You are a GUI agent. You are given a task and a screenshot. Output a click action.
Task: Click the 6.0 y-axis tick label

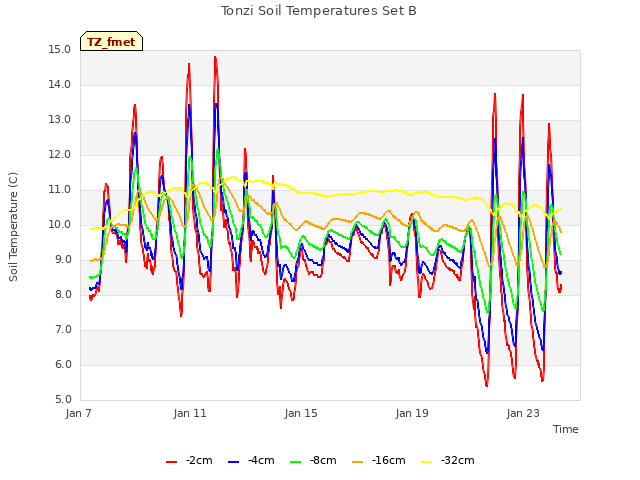click(63, 364)
